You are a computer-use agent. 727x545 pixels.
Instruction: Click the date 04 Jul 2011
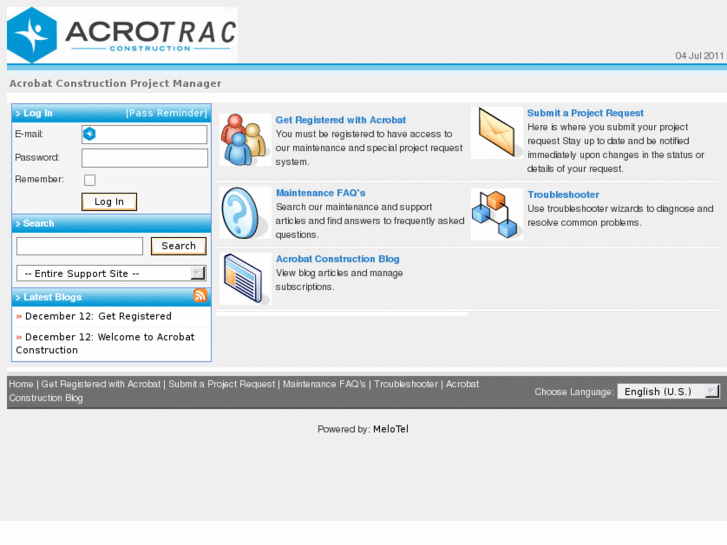[x=699, y=56]
